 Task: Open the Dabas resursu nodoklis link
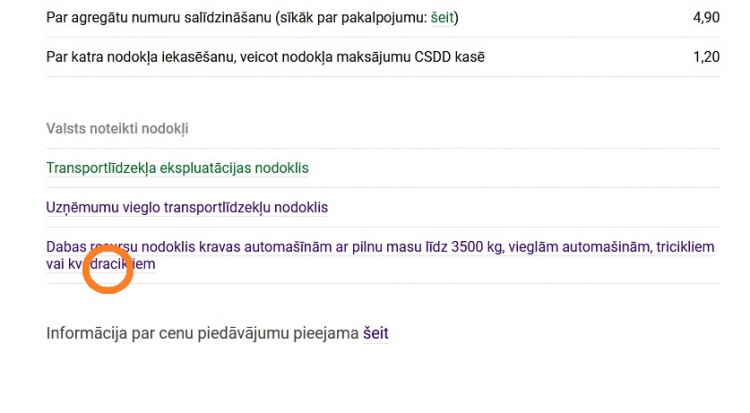pyautogui.click(x=380, y=255)
